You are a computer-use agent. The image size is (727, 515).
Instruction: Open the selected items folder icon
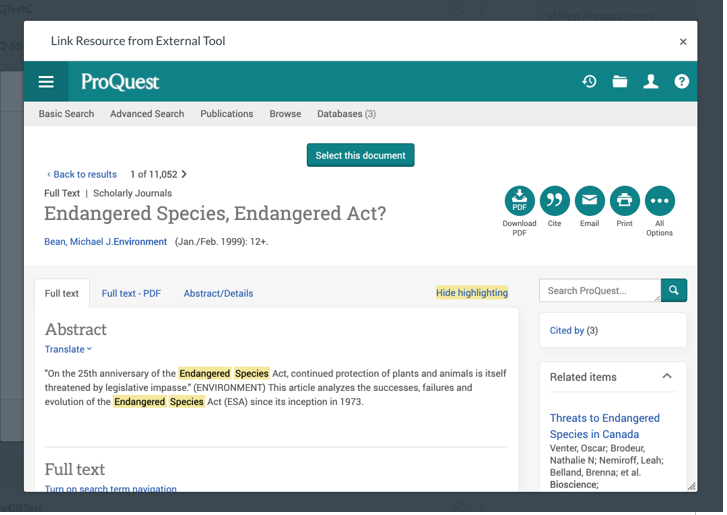pos(620,82)
